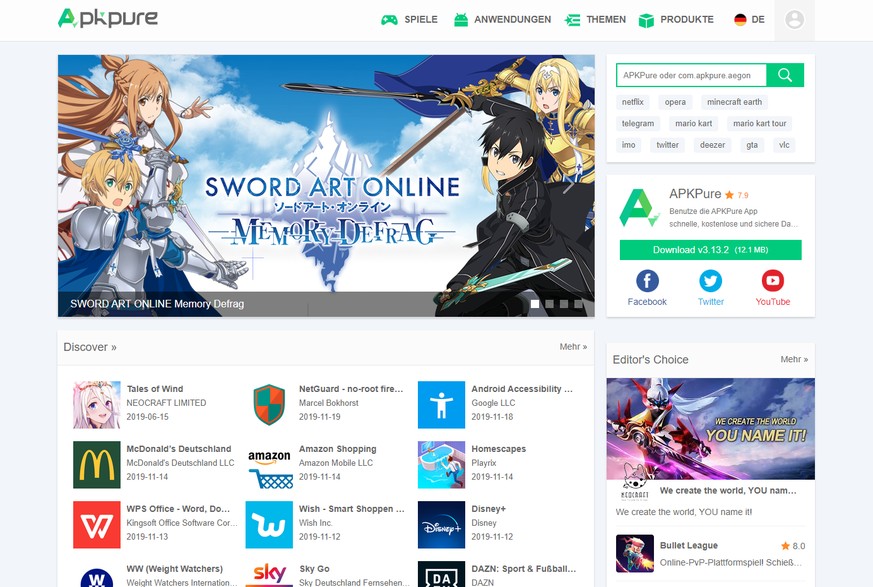873x587 pixels.
Task: Click the Sky Go title text
Action: pyautogui.click(x=315, y=569)
